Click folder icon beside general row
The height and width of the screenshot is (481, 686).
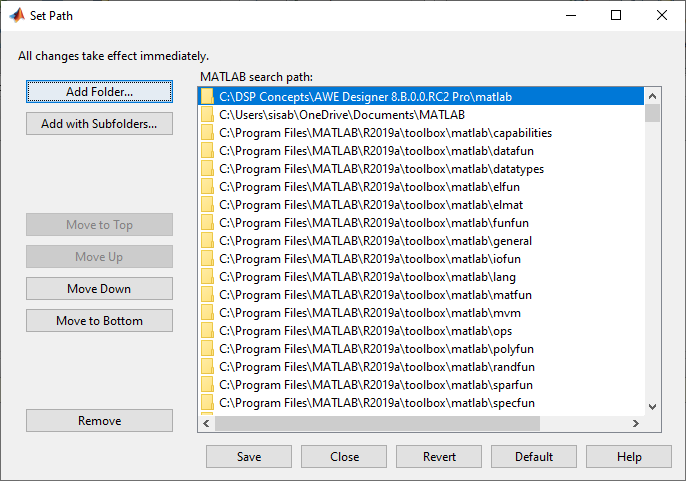[207, 240]
